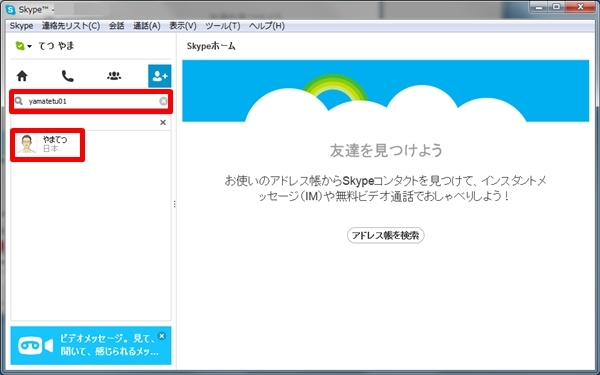The image size is (600, 375).
Task: Click the Skype logo in title bar
Action: coord(11,10)
